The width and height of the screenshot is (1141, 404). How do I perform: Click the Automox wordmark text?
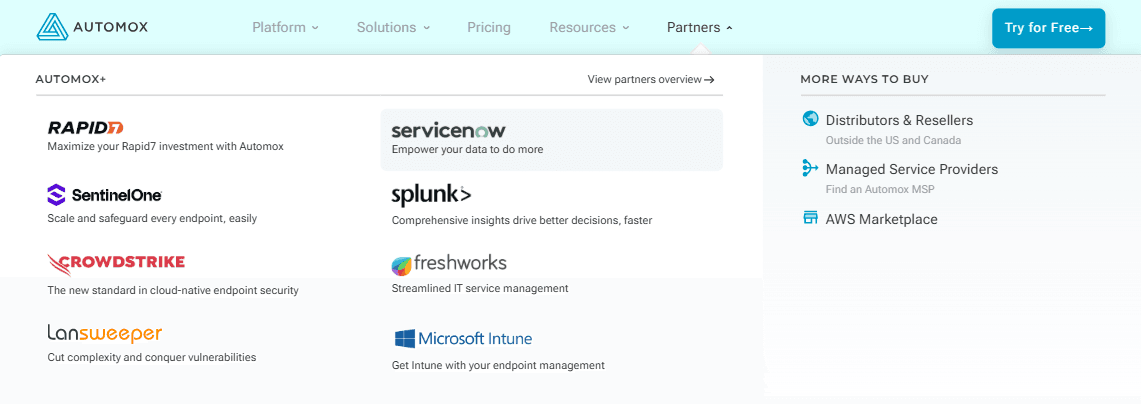[111, 27]
